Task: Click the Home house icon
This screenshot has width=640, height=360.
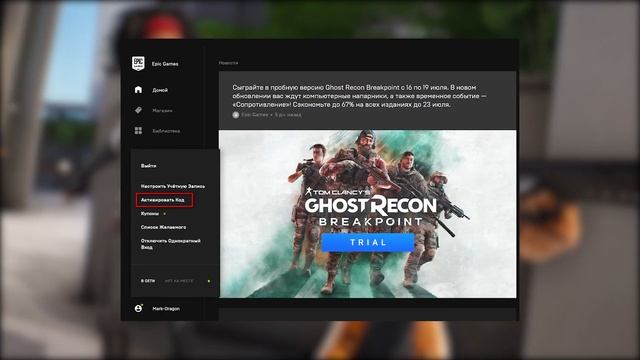Action: (x=138, y=90)
